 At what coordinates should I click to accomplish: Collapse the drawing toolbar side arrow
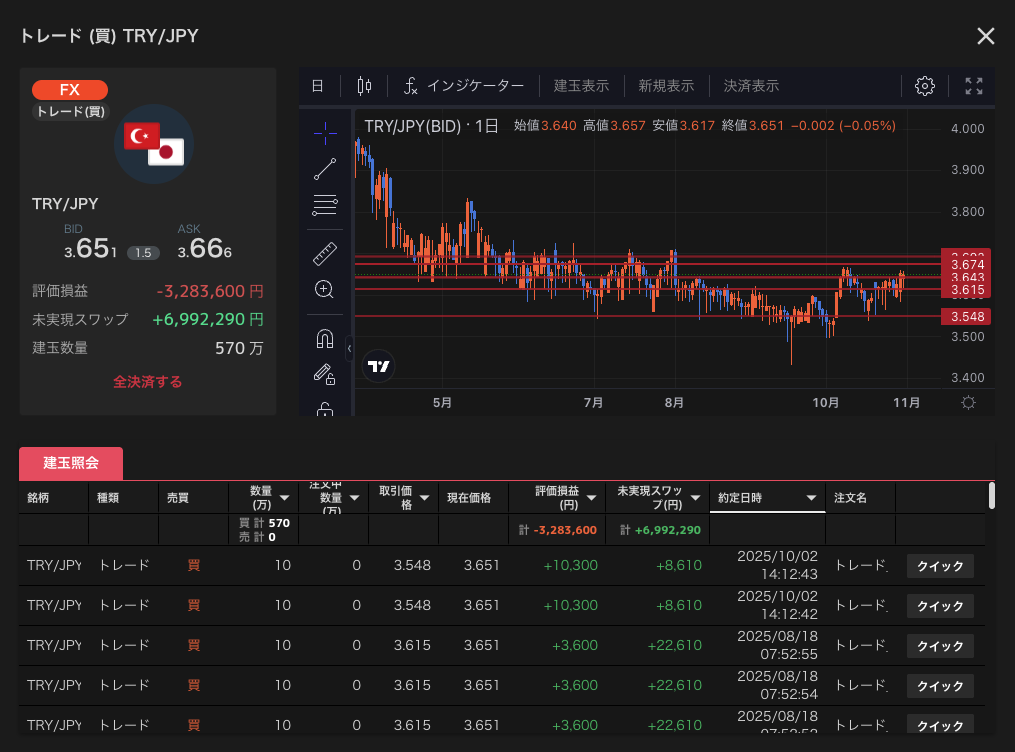click(x=350, y=348)
